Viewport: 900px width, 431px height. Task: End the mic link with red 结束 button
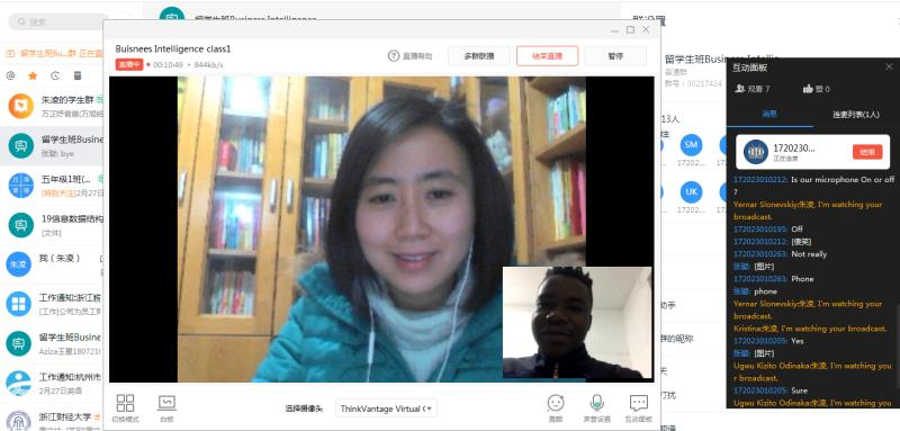coord(867,152)
